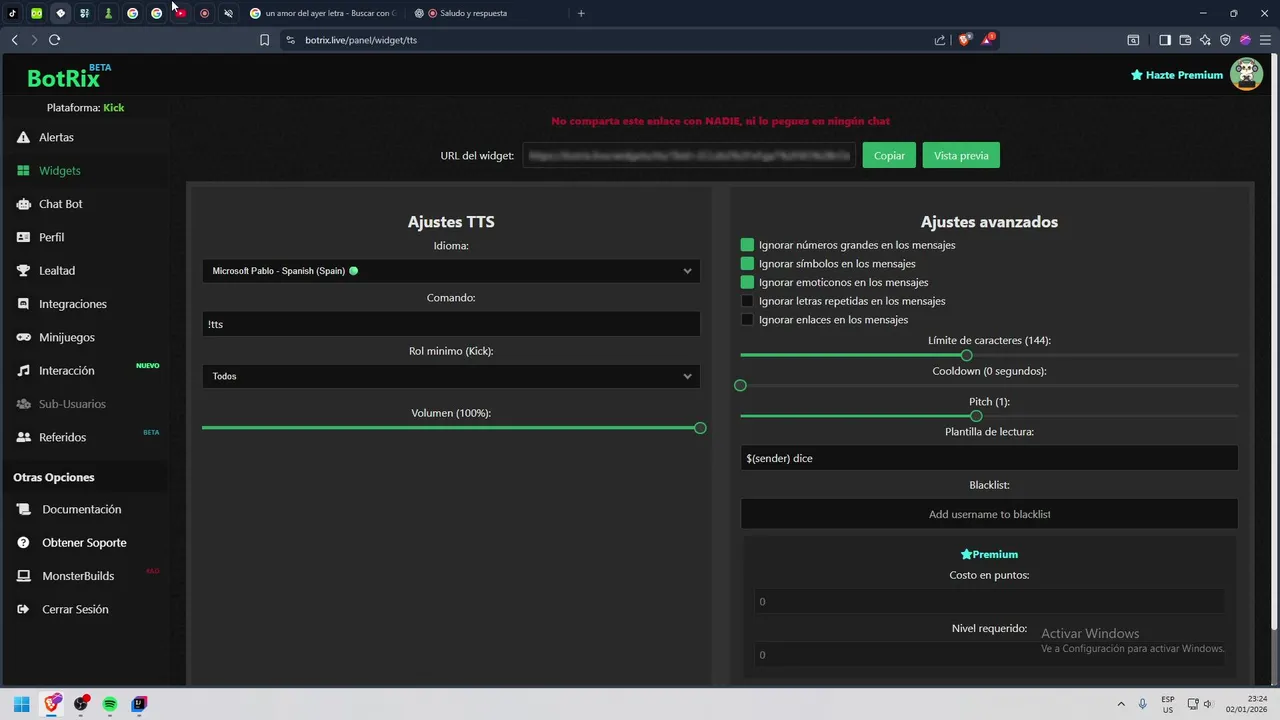Open the Idioma voice dropdown
Image resolution: width=1280 pixels, height=720 pixels.
click(451, 271)
